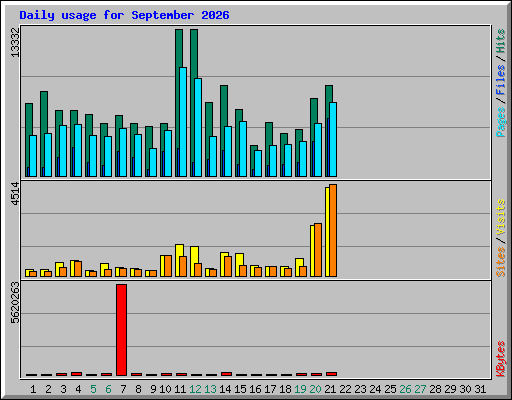Screen dimensions: 512x400
Task: Click green weekend day label 27
Action: 420,389
